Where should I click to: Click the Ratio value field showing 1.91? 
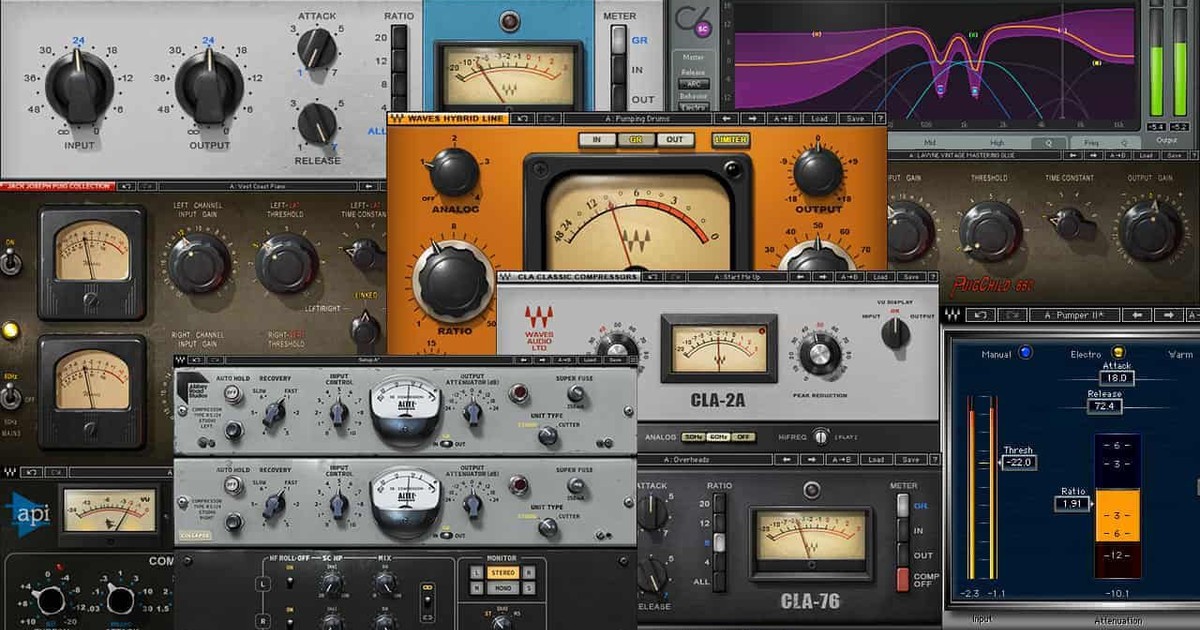pyautogui.click(x=1071, y=504)
